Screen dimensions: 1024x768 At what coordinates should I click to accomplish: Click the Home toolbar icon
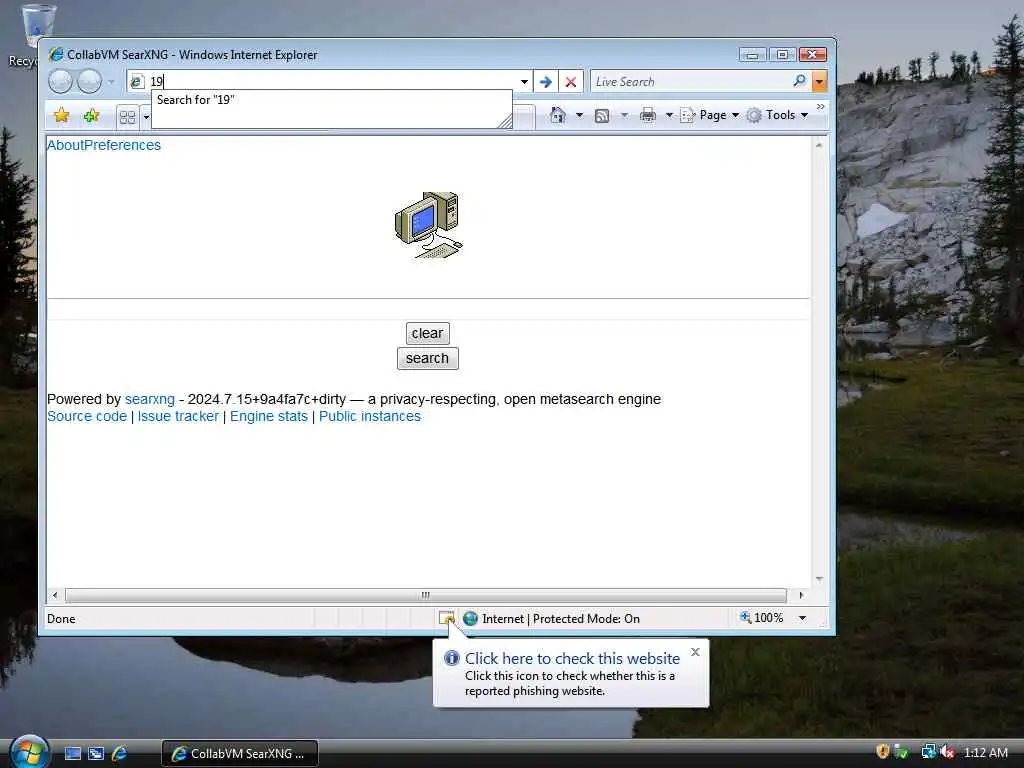(558, 115)
